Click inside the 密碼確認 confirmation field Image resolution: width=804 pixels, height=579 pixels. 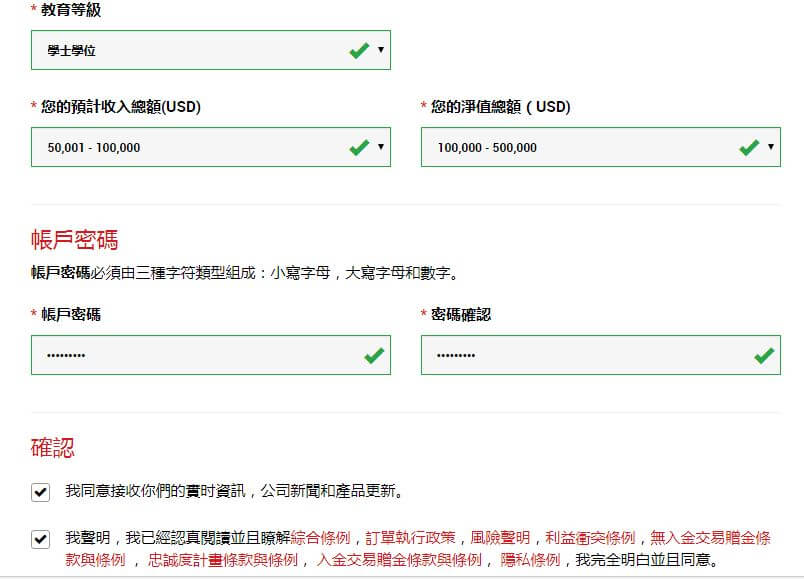pos(570,355)
